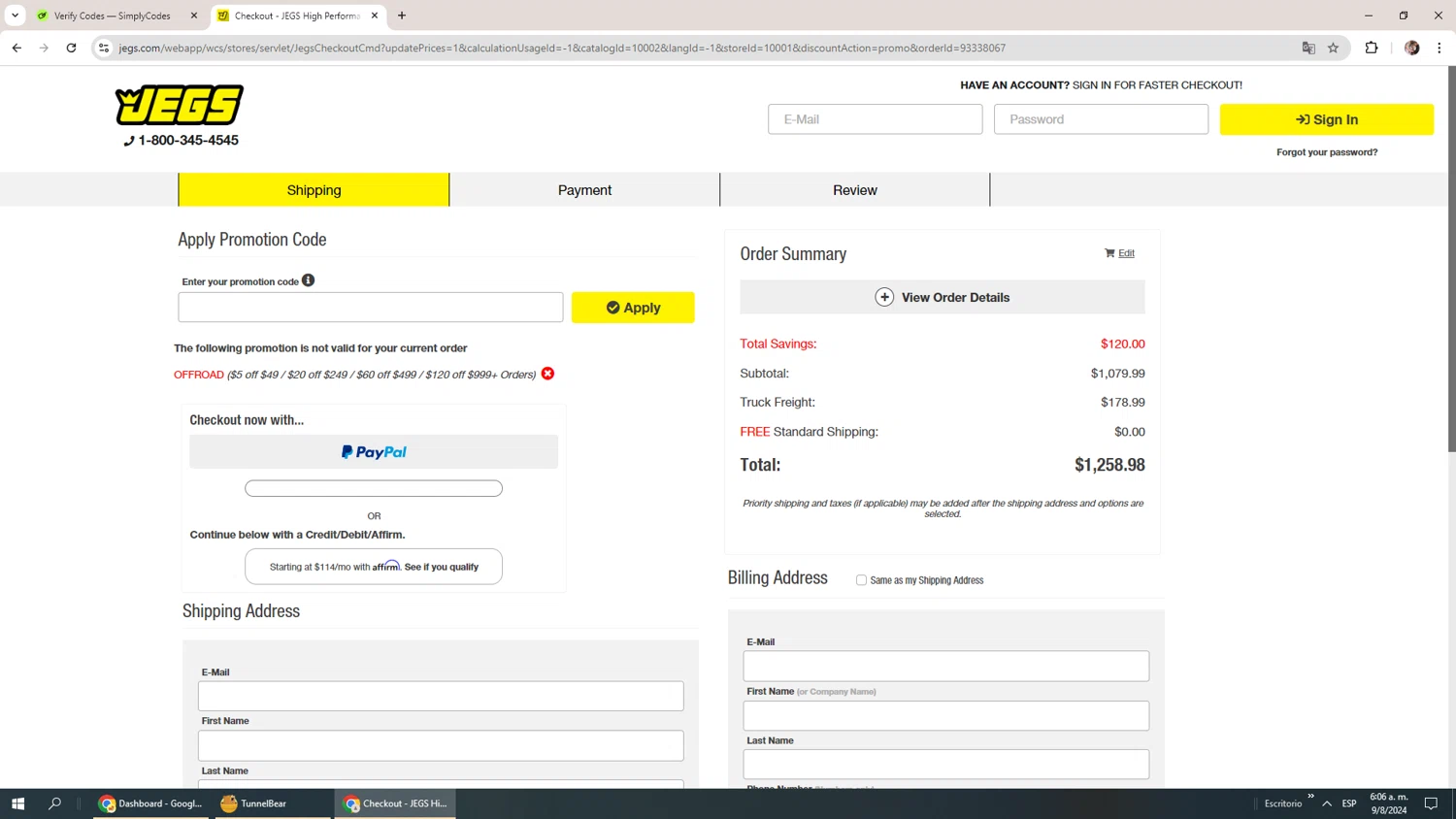Click the Total amount $1,258.98
The width and height of the screenshot is (1456, 819).
[x=1109, y=465]
